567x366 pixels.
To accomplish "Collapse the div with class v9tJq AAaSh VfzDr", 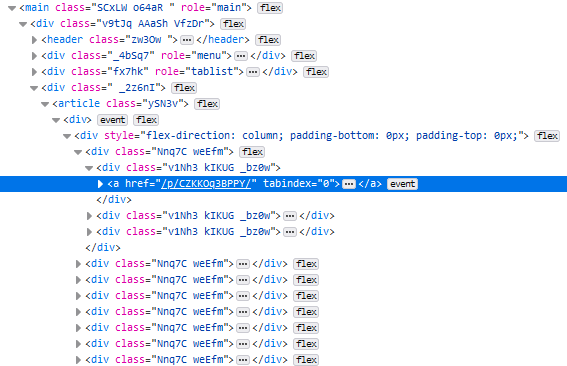I will 23,24.
